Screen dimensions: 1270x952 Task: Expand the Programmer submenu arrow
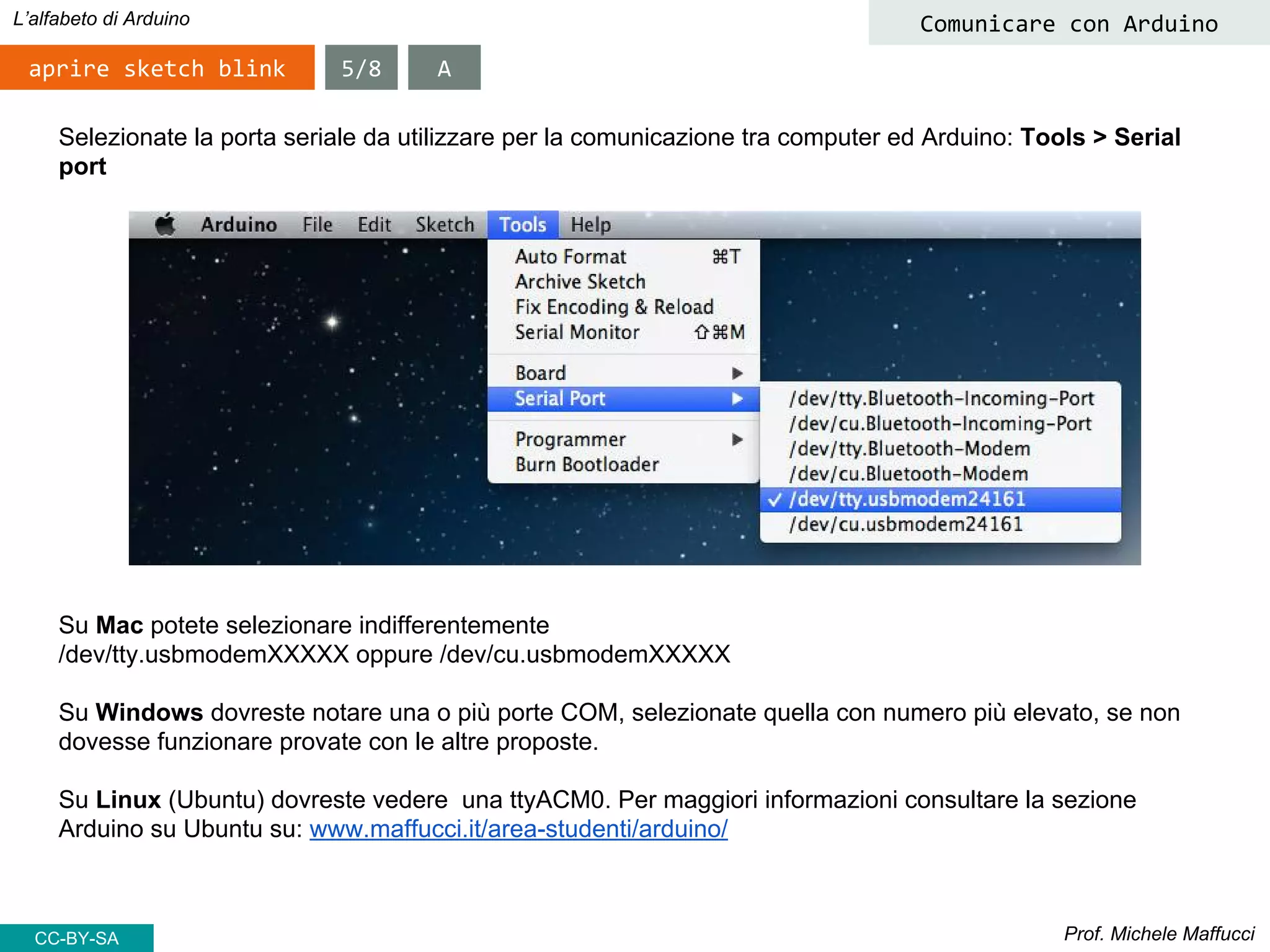[737, 439]
